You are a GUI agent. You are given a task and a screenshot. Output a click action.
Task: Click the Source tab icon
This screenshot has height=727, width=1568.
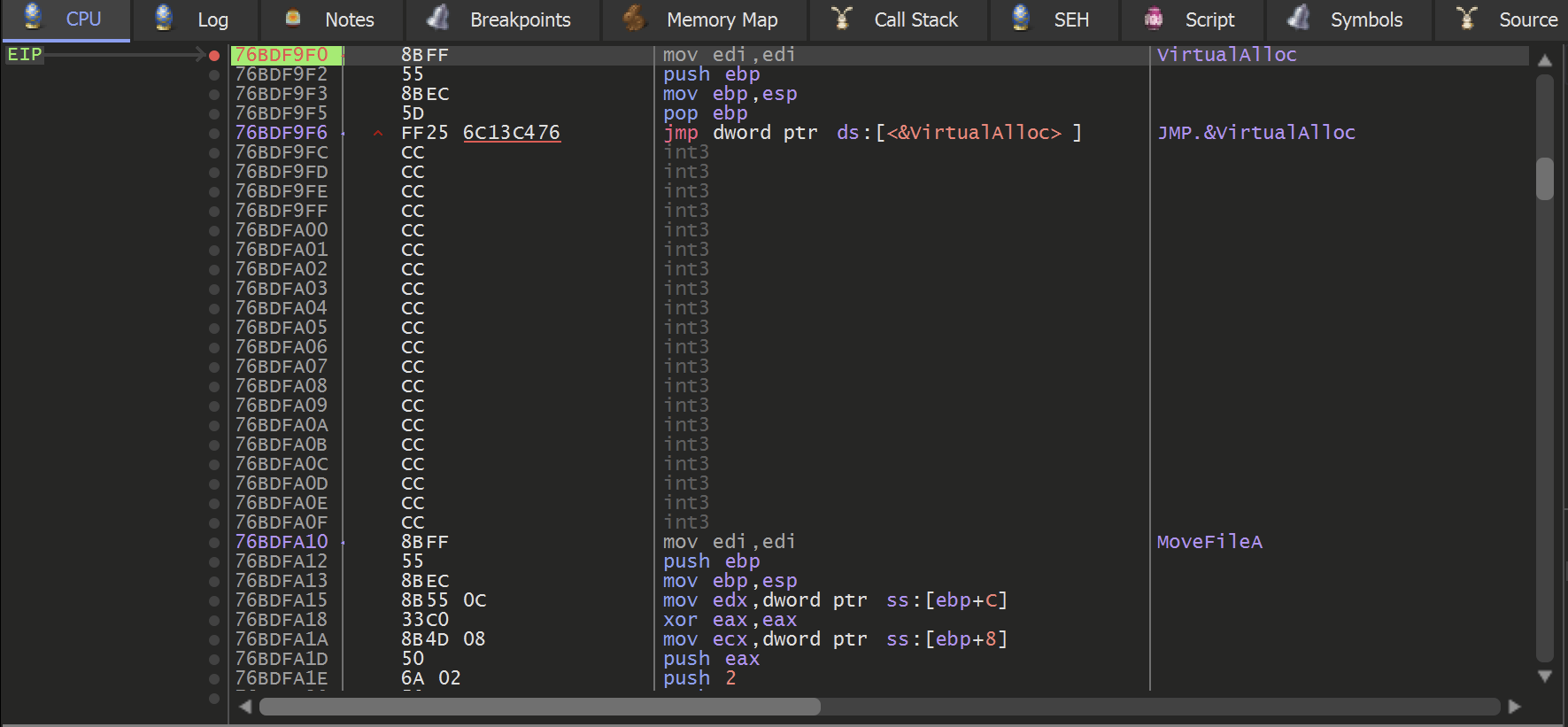(1467, 18)
